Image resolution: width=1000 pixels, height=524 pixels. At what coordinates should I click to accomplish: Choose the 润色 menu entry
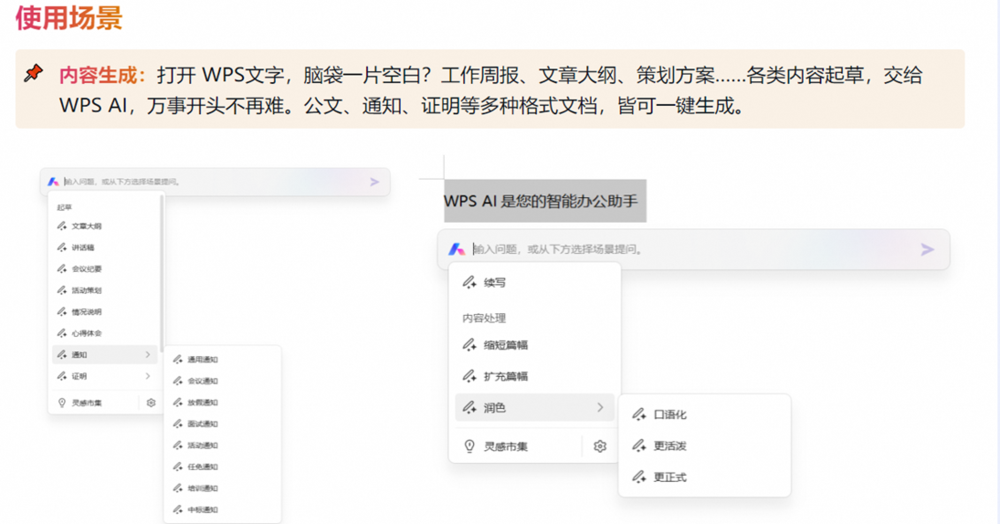(534, 407)
